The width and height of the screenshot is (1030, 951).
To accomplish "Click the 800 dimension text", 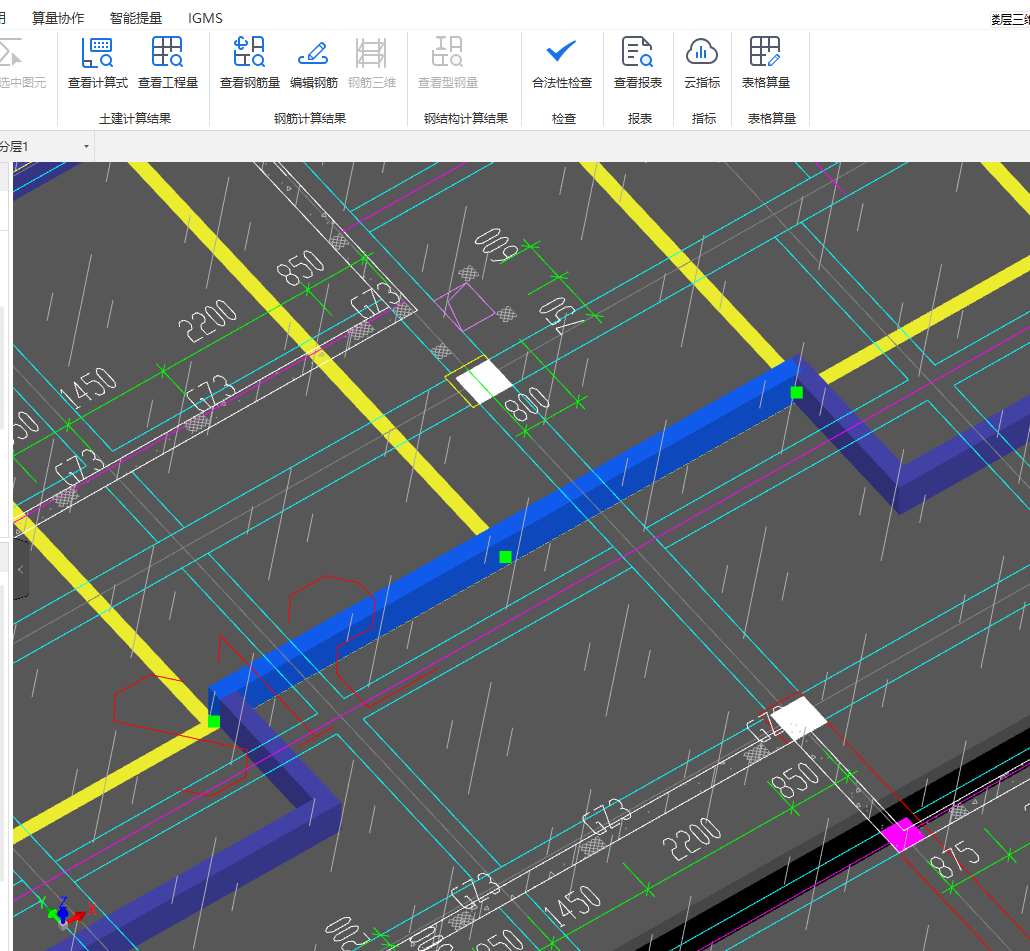I will [x=529, y=404].
